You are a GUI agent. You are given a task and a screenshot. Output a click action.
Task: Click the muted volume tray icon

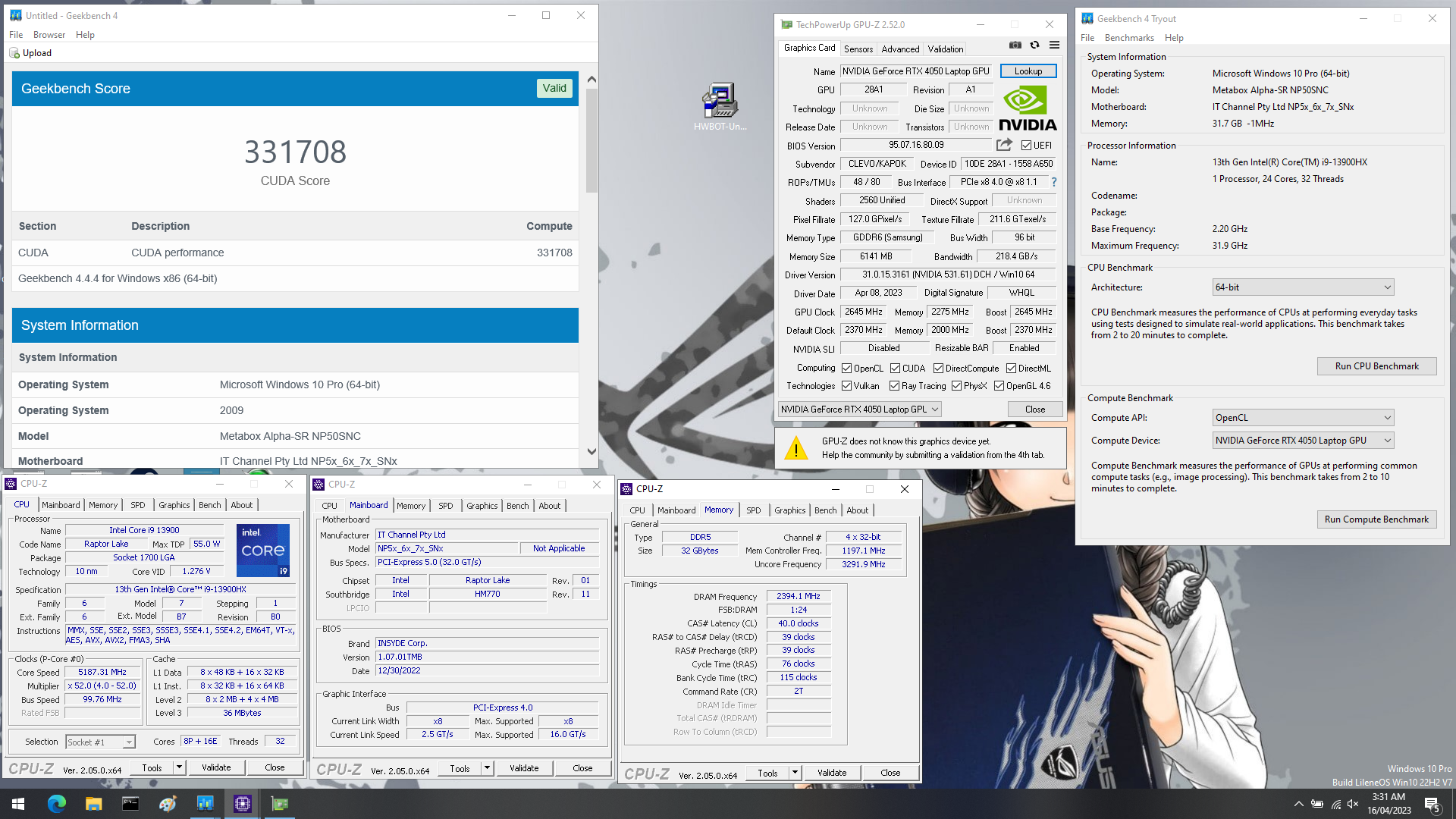[x=1353, y=805]
